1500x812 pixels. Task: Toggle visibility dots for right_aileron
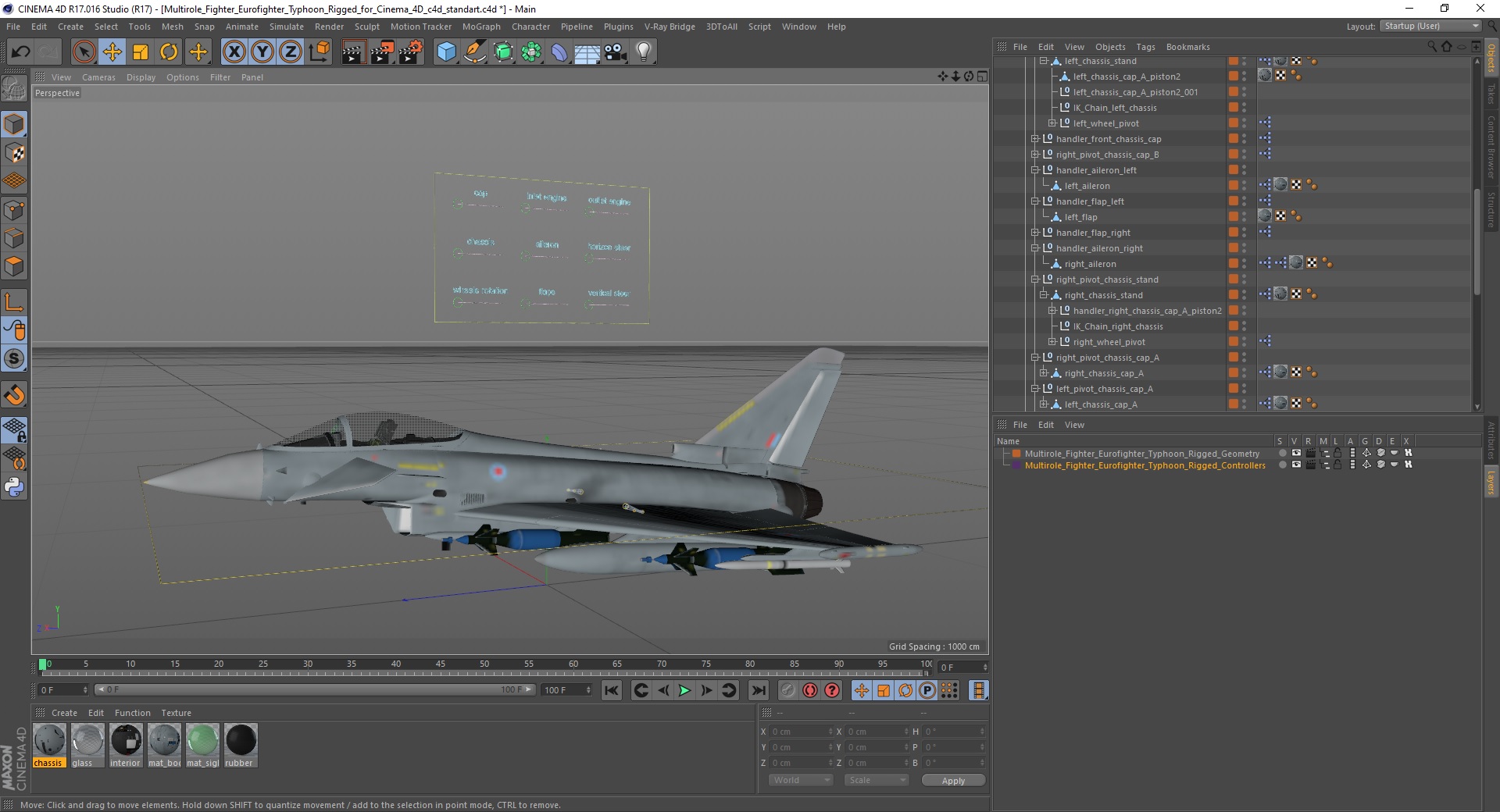[1244, 264]
